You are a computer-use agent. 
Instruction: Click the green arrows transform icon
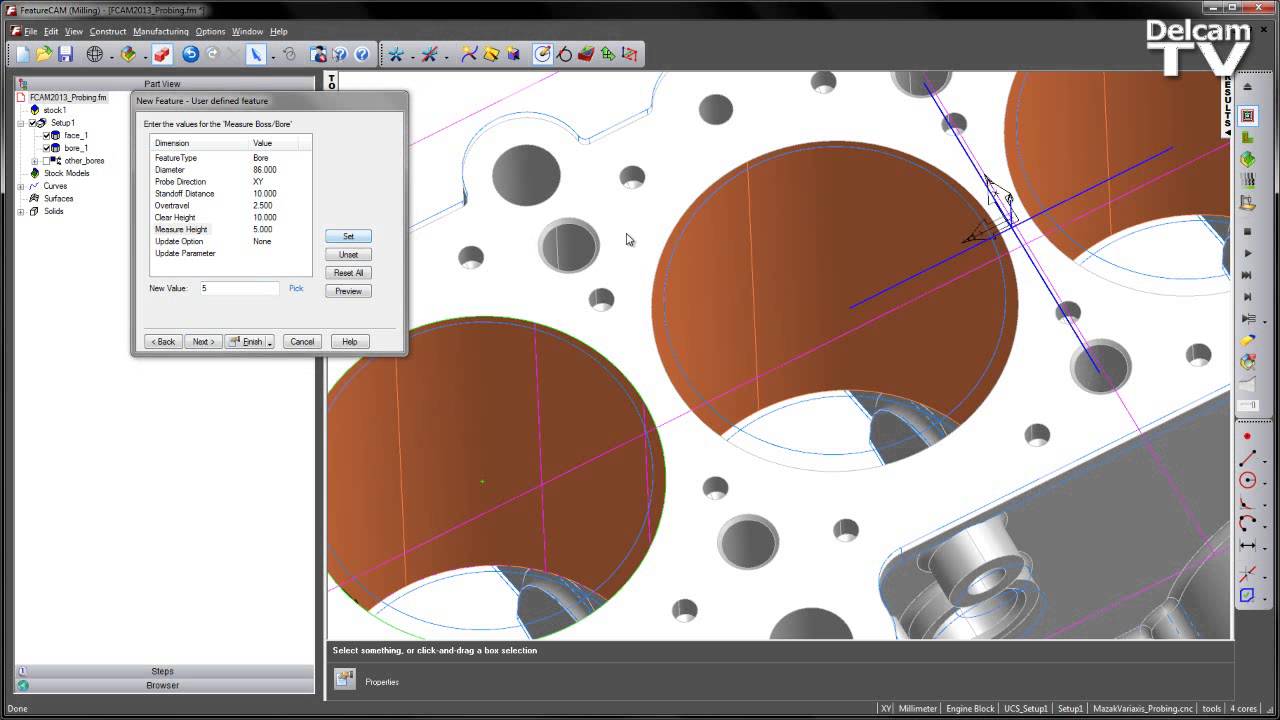point(608,54)
